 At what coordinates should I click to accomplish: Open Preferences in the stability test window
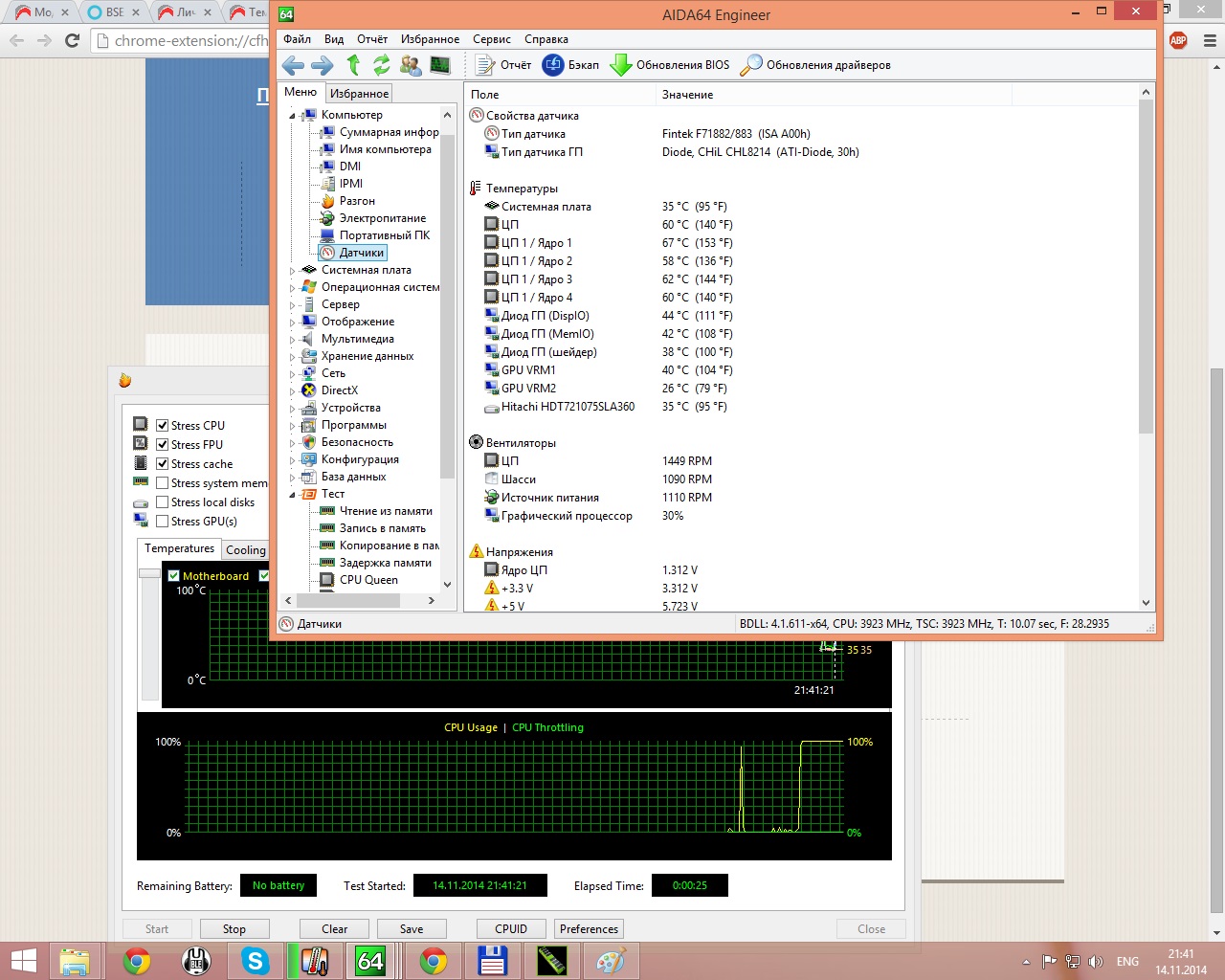coord(590,929)
